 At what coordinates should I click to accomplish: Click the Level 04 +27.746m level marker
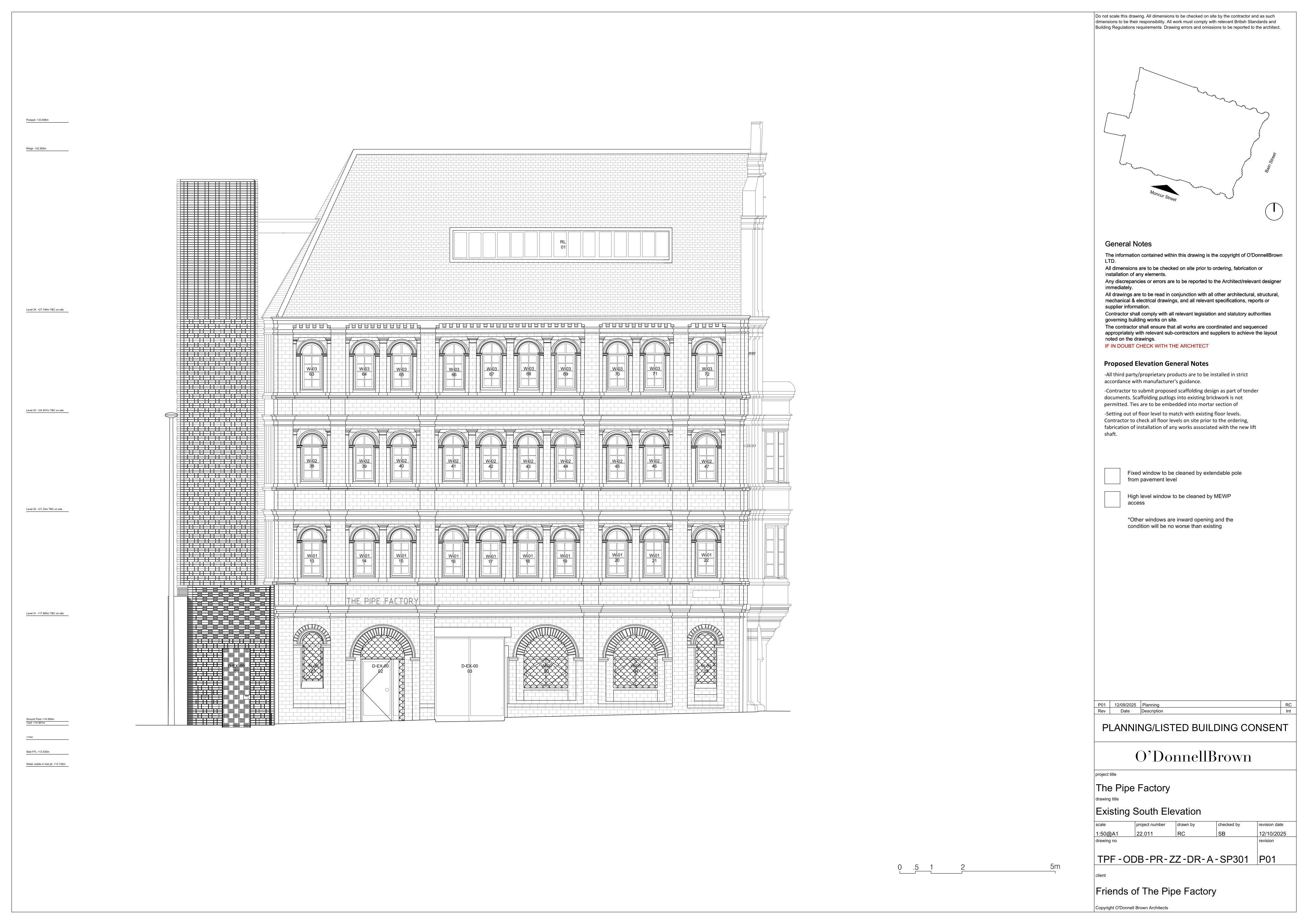47,310
